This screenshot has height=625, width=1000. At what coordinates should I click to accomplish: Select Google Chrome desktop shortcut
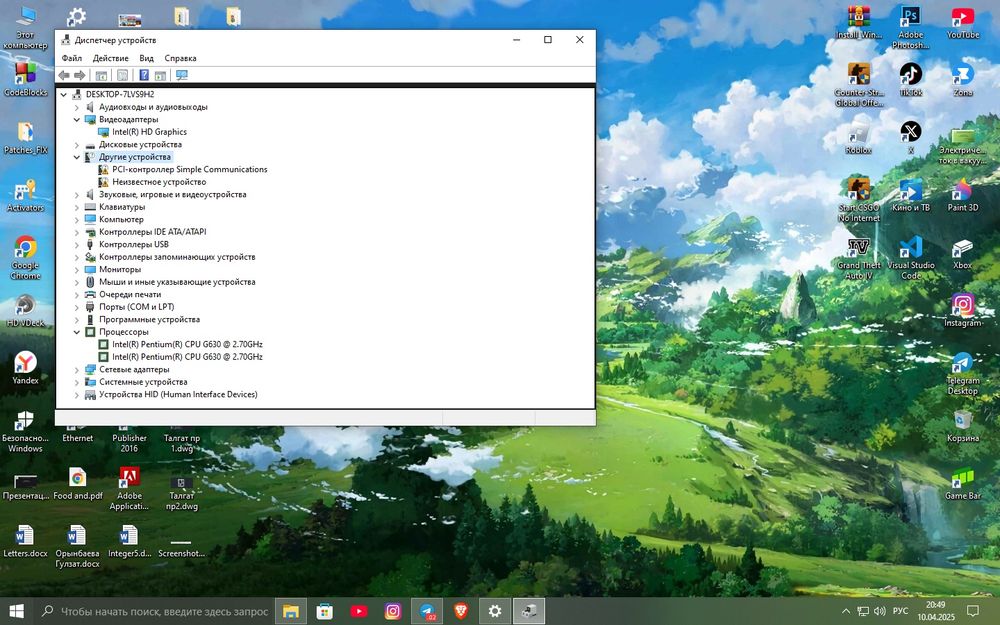(x=26, y=258)
